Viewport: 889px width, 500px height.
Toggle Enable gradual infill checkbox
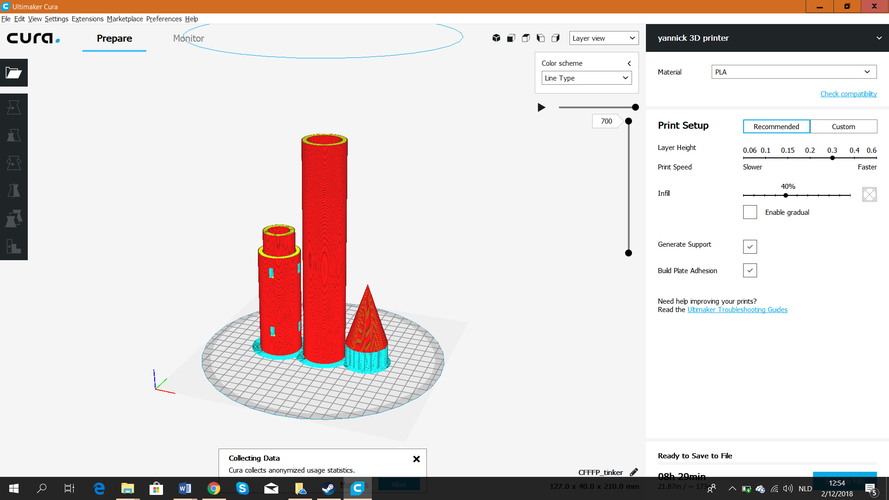[x=750, y=212]
